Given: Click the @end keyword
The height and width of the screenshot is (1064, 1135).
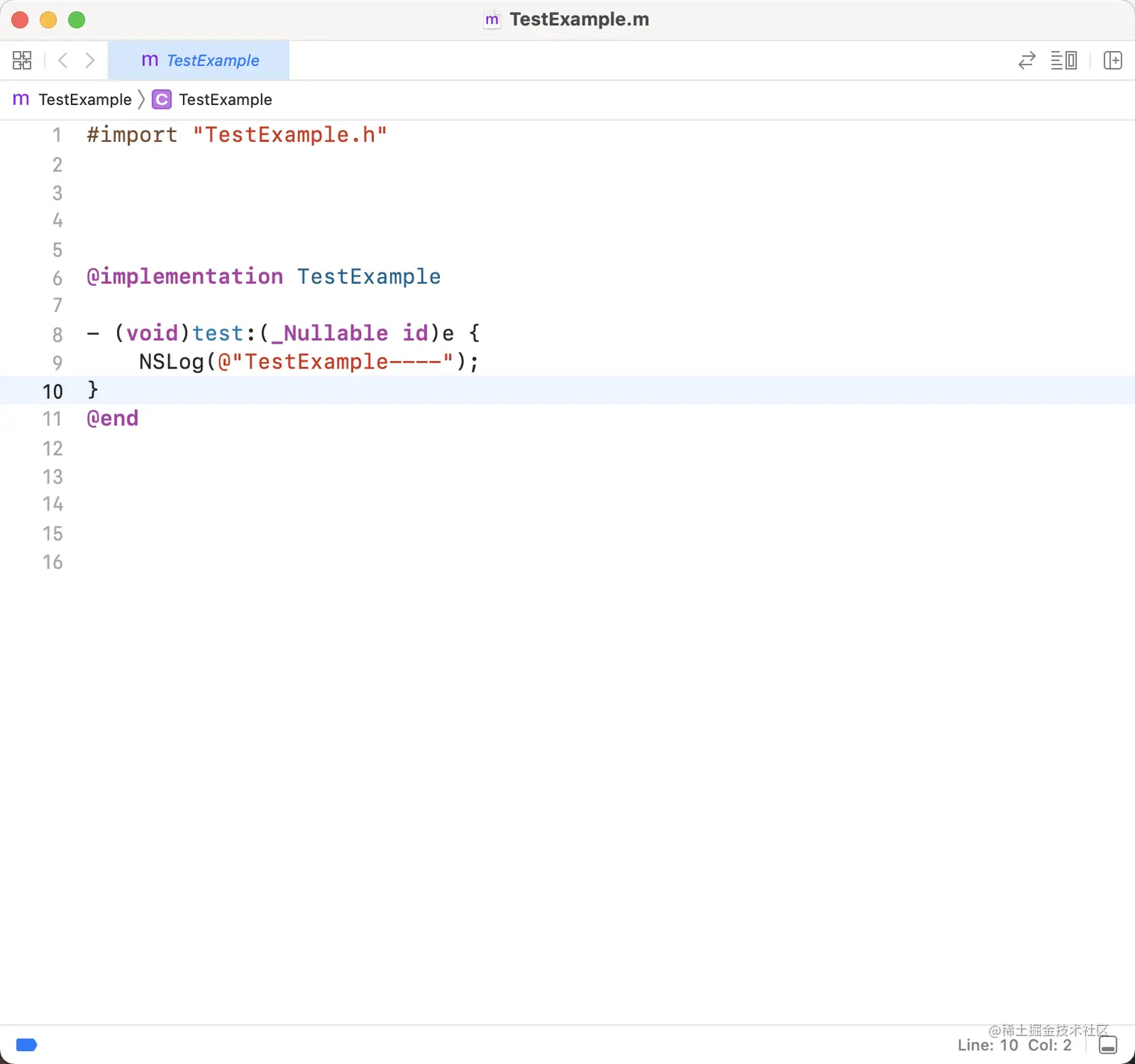Looking at the screenshot, I should point(113,419).
